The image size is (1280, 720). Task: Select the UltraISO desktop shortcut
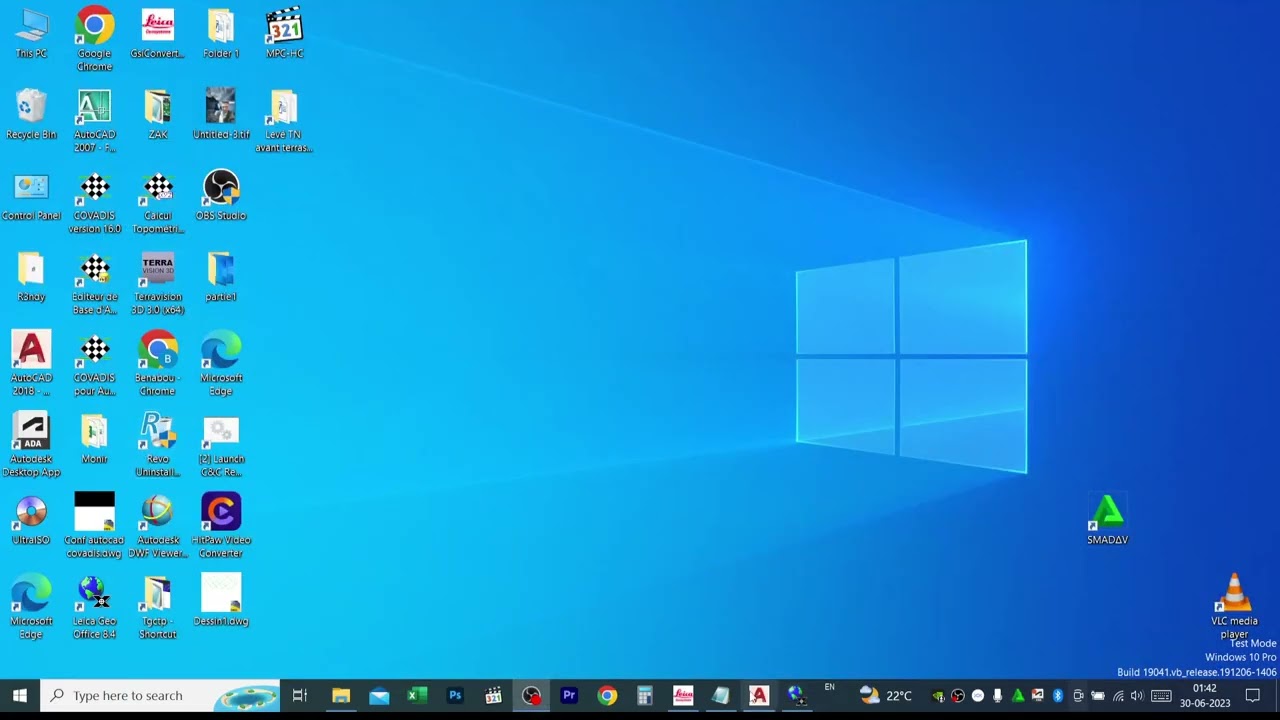coord(31,520)
